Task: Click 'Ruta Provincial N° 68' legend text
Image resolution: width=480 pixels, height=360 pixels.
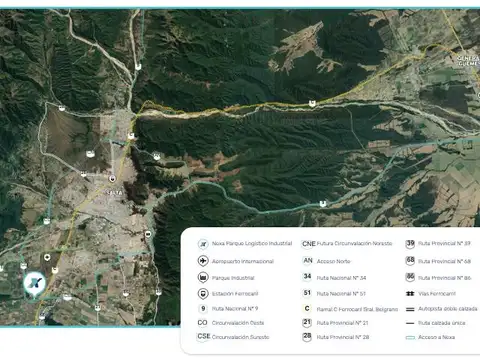Action: coord(444,261)
